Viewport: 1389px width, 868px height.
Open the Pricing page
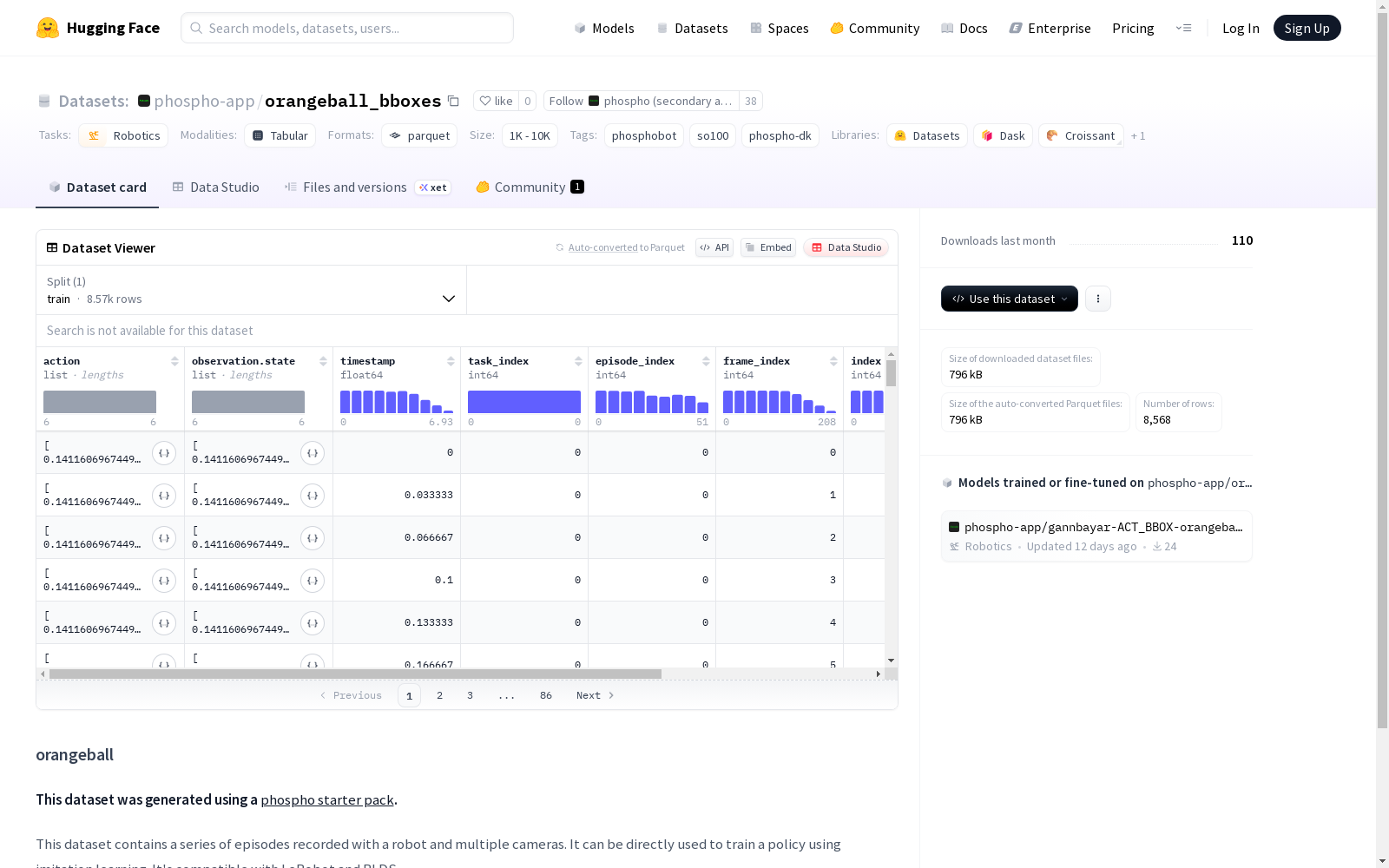pos(1133,28)
